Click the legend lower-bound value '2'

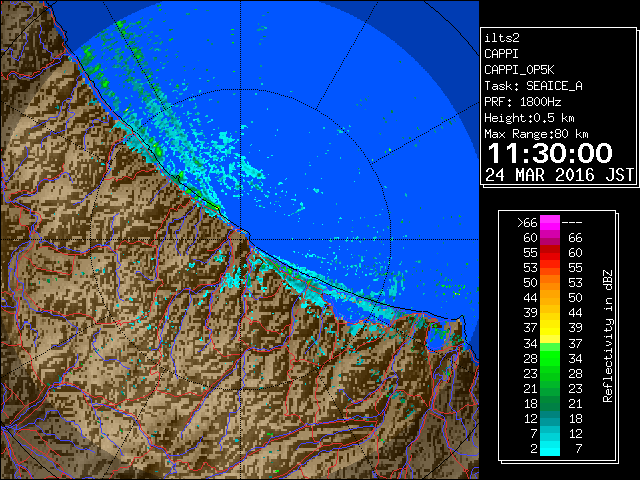pyautogui.click(x=534, y=448)
